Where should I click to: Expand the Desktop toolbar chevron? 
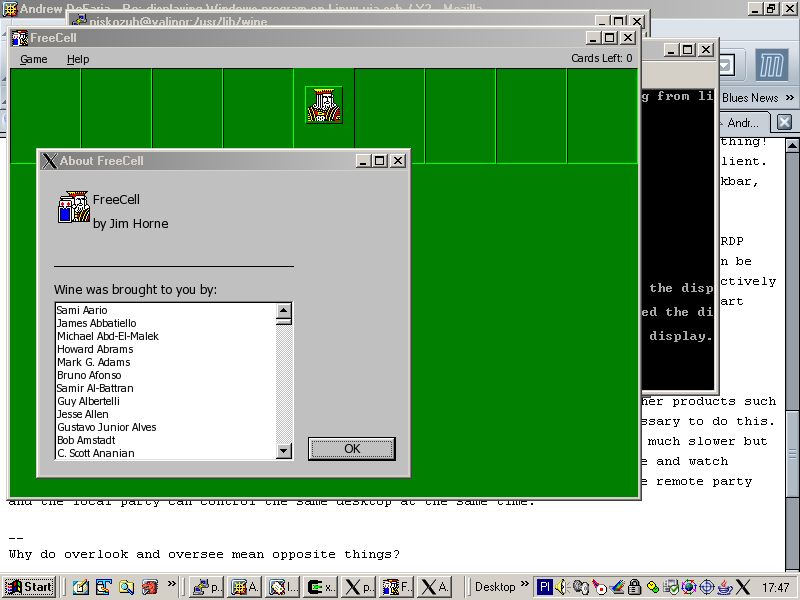524,584
